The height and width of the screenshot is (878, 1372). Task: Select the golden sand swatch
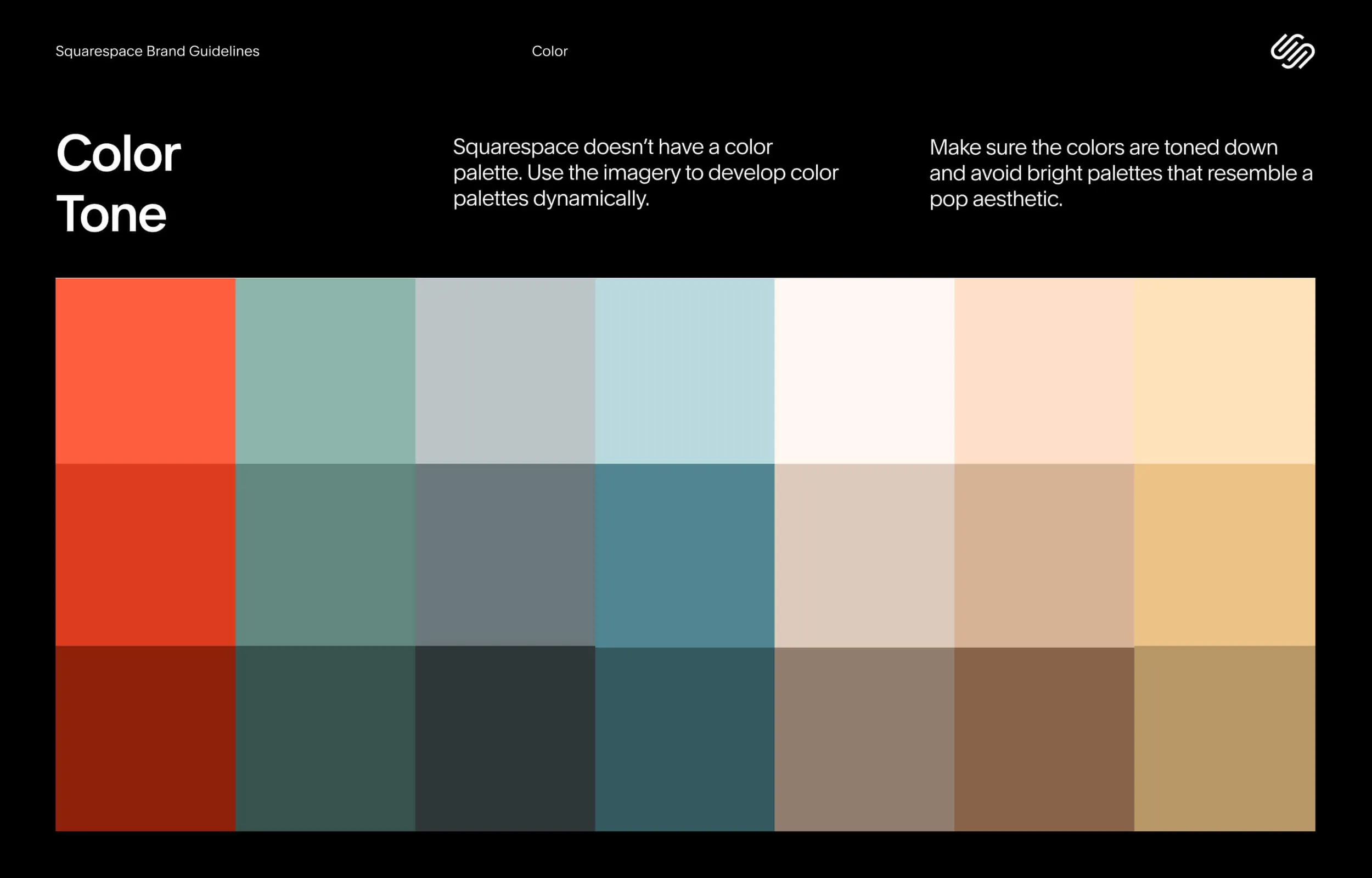1225,555
